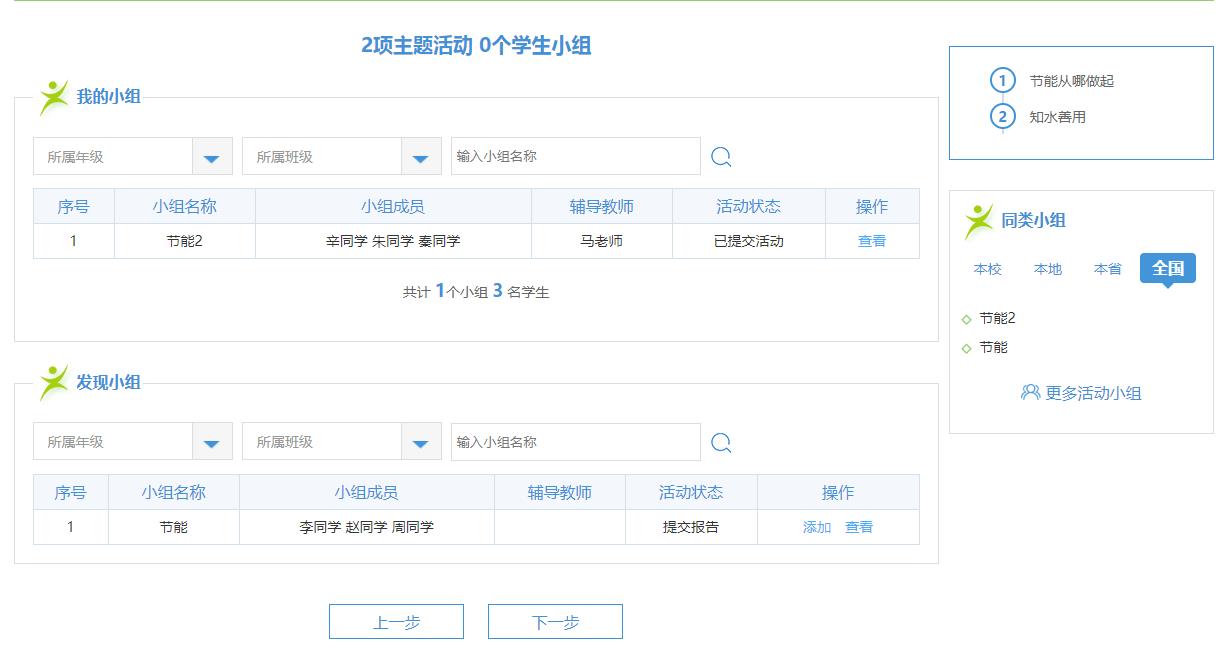The height and width of the screenshot is (662, 1230).
Task: Click the search icon in 我的小组 section
Action: [721, 157]
